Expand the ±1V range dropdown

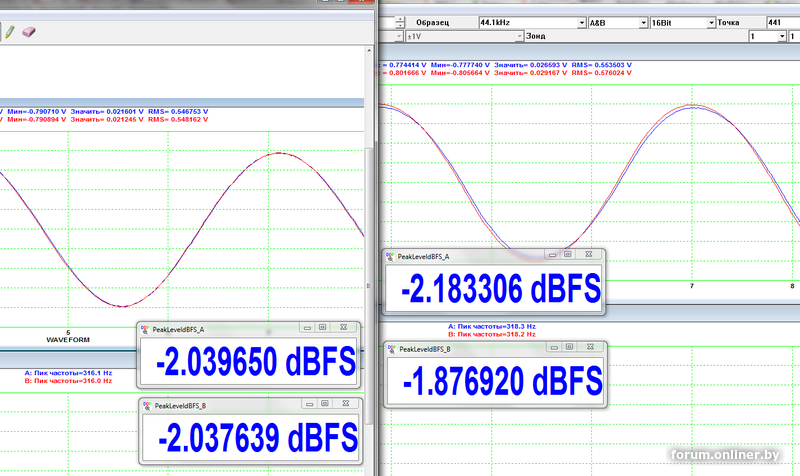(x=521, y=36)
